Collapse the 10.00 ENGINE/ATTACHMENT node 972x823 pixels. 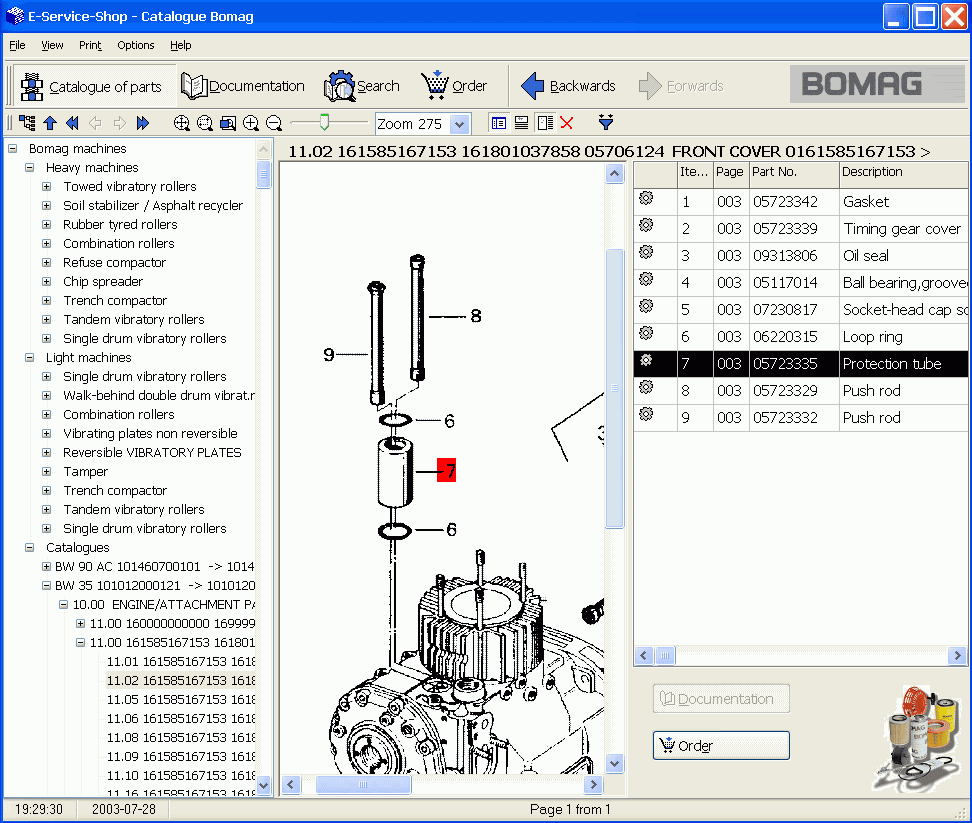(x=63, y=604)
